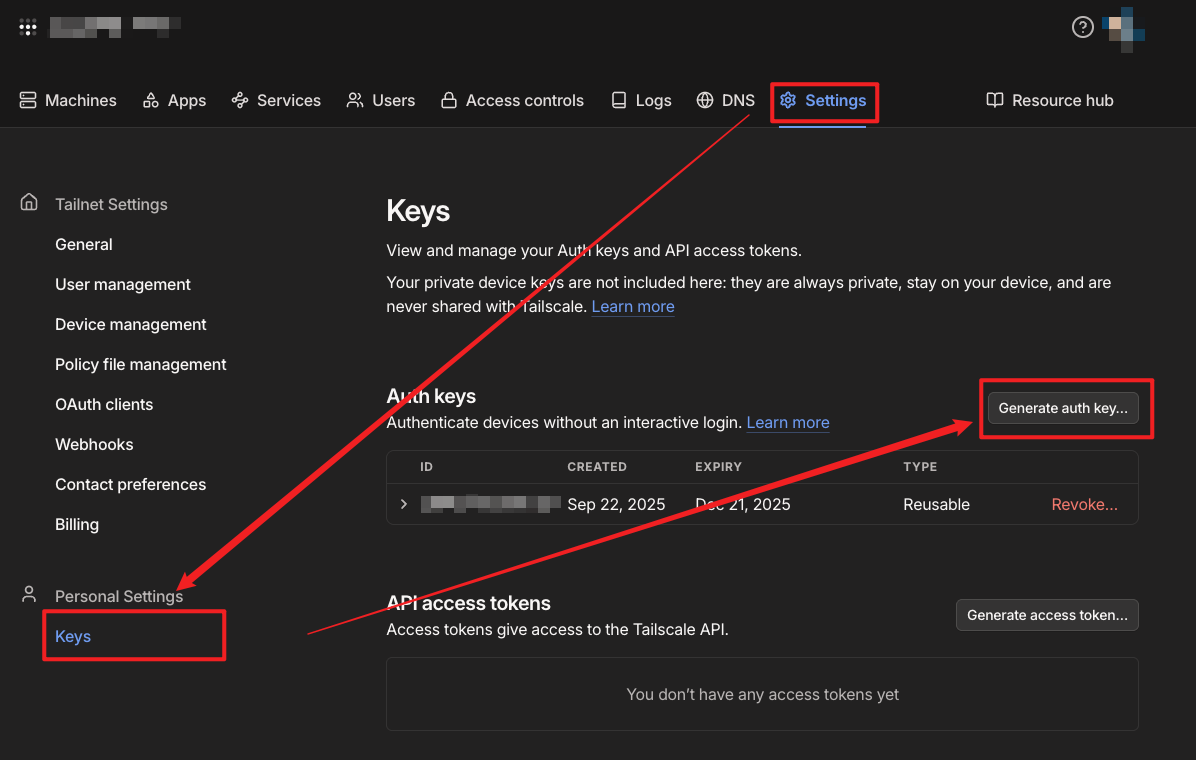1196x760 pixels.
Task: Switch to the Logs tab
Action: [641, 100]
